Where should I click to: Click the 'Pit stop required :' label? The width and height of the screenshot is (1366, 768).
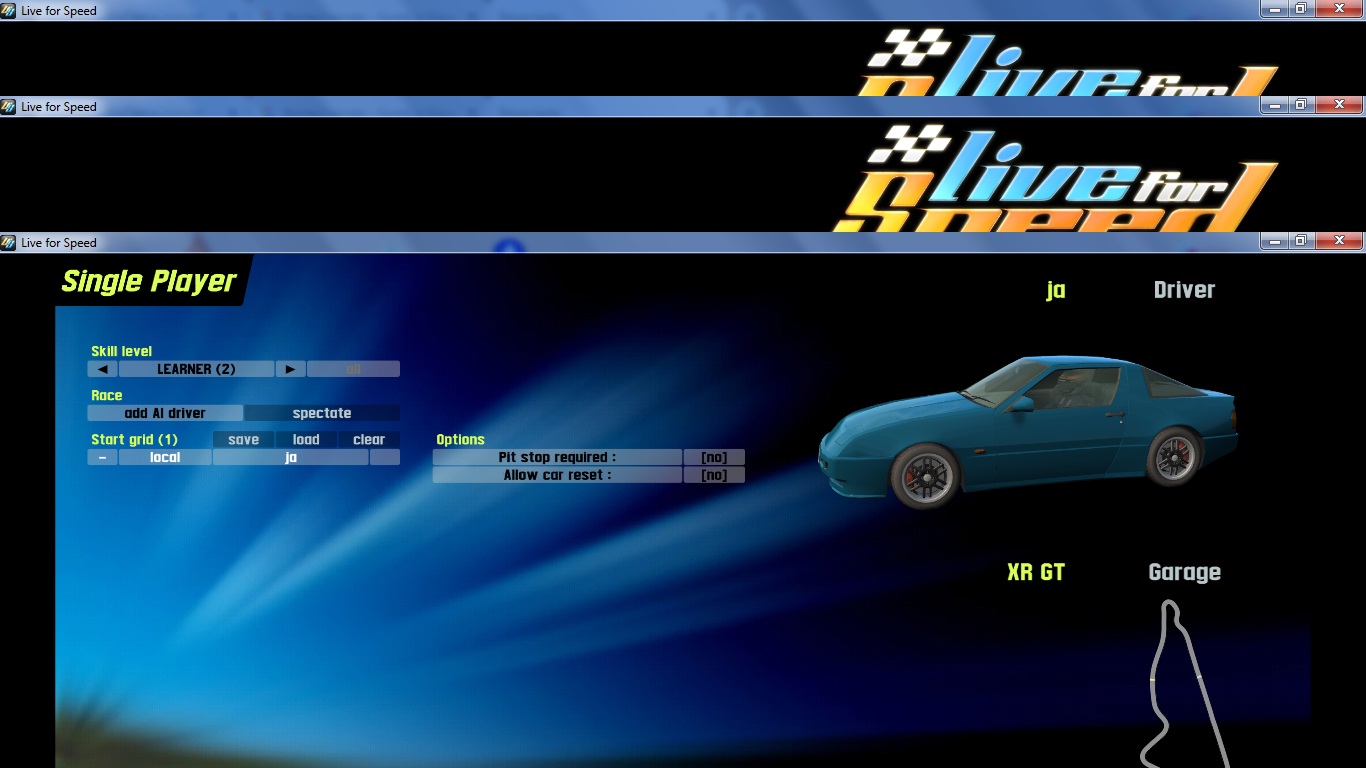tap(557, 457)
